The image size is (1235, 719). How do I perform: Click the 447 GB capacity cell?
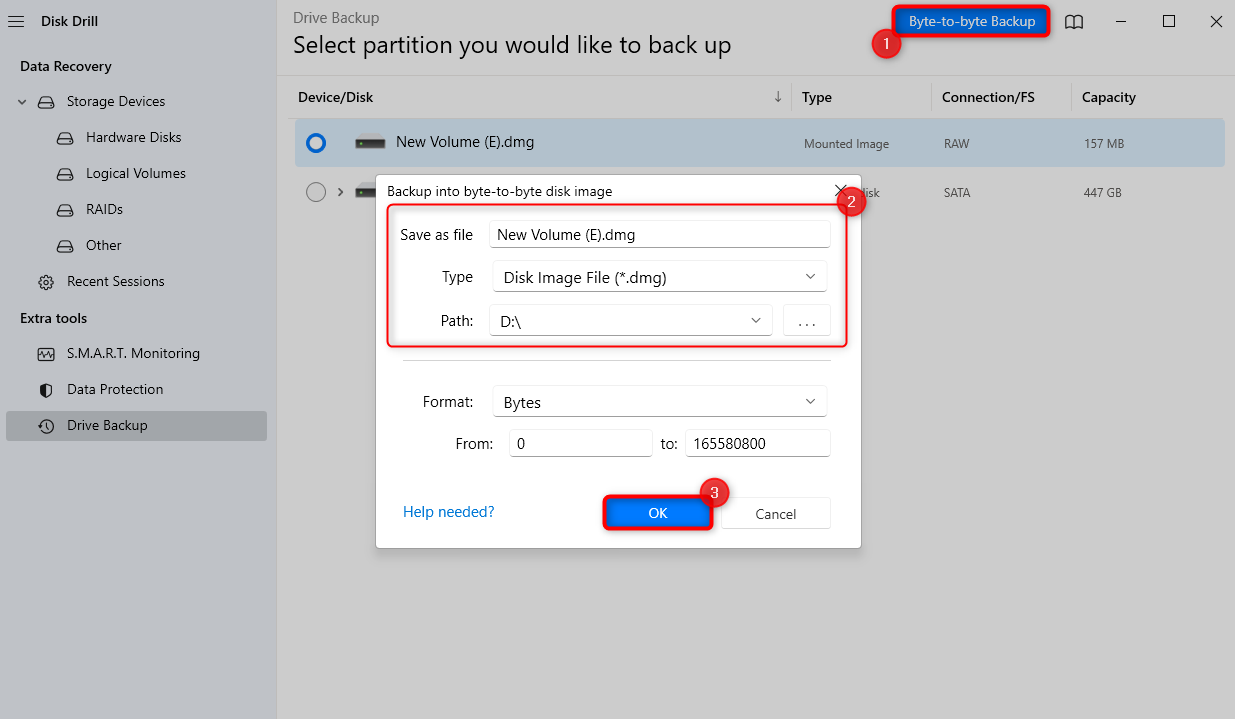(x=1104, y=192)
